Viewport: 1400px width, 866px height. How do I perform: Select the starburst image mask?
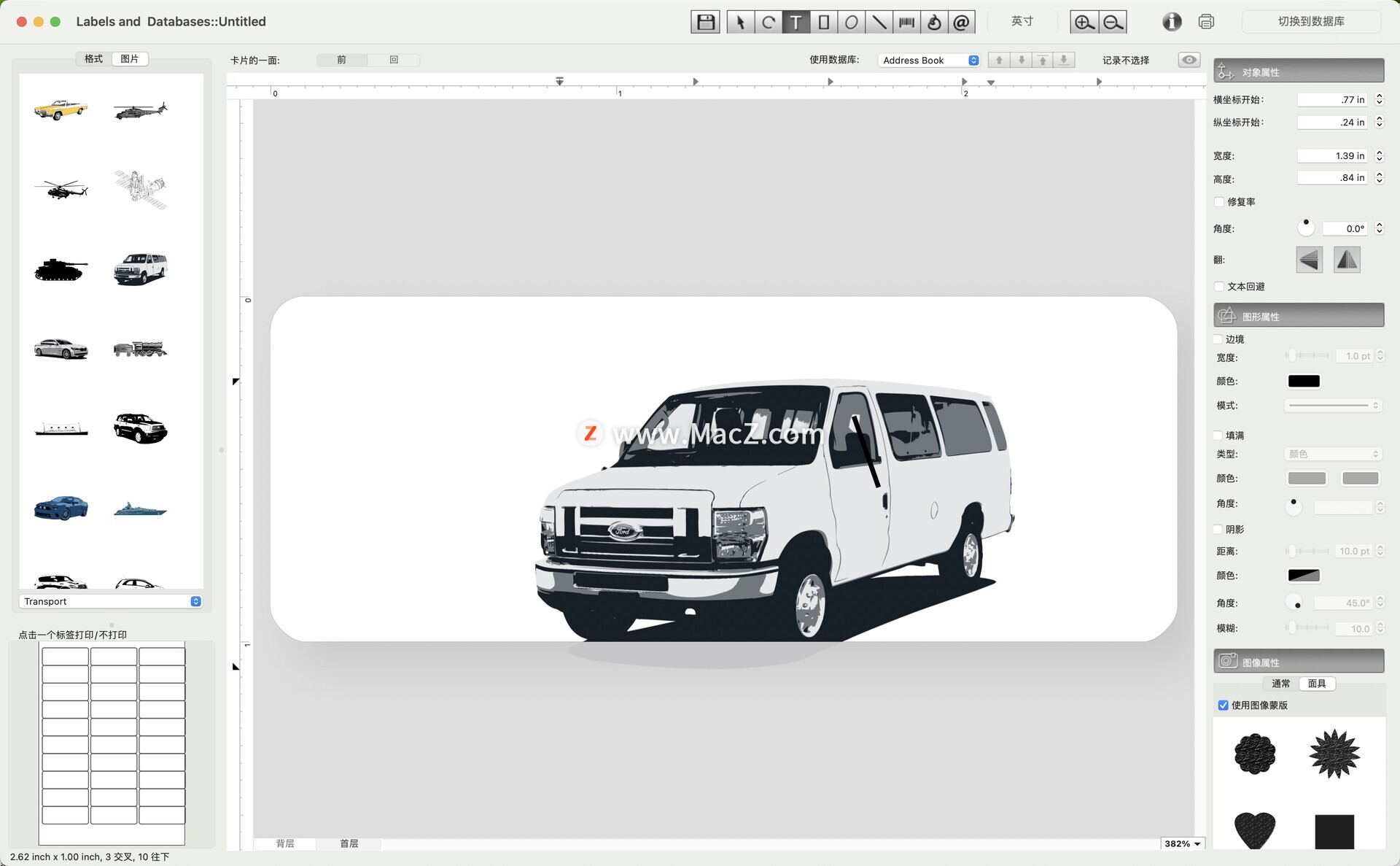[x=1334, y=754]
